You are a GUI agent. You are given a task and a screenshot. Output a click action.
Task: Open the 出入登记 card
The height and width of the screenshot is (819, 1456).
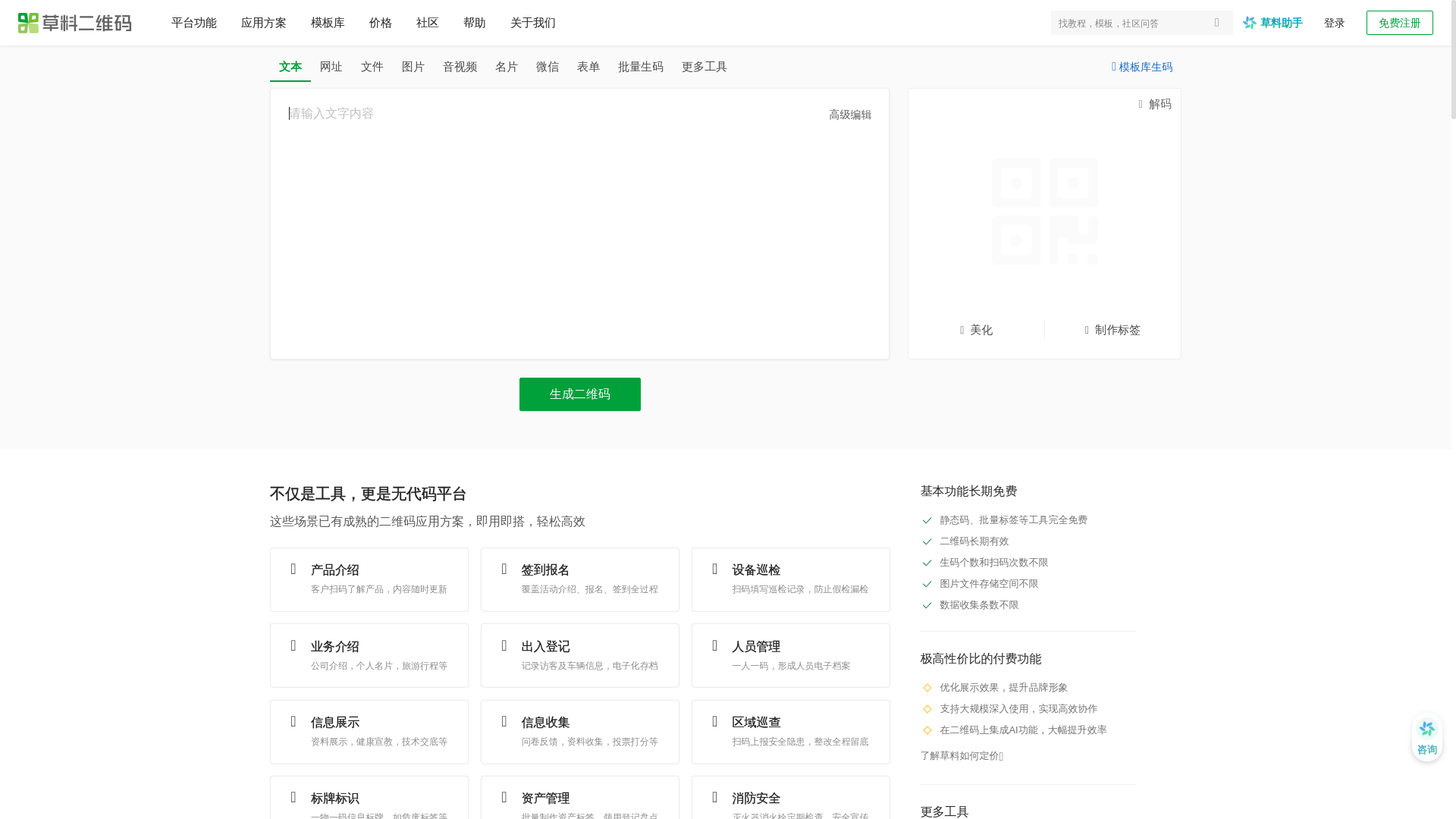click(580, 655)
